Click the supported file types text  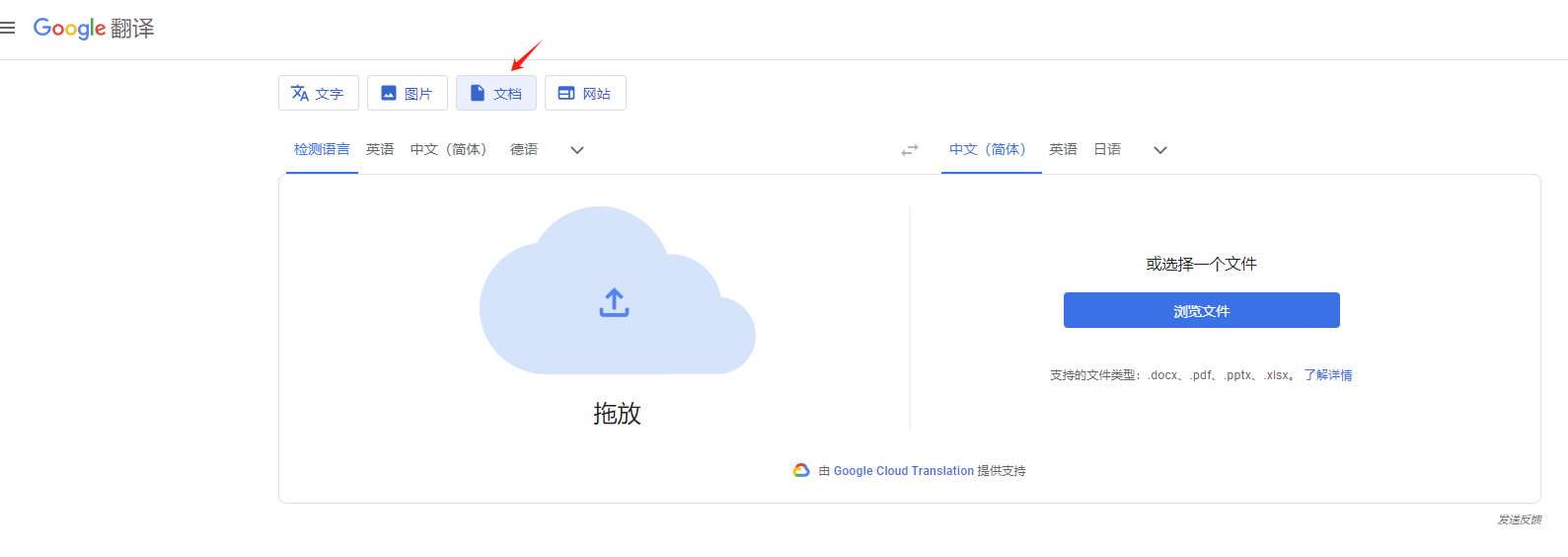pyautogui.click(x=1172, y=375)
